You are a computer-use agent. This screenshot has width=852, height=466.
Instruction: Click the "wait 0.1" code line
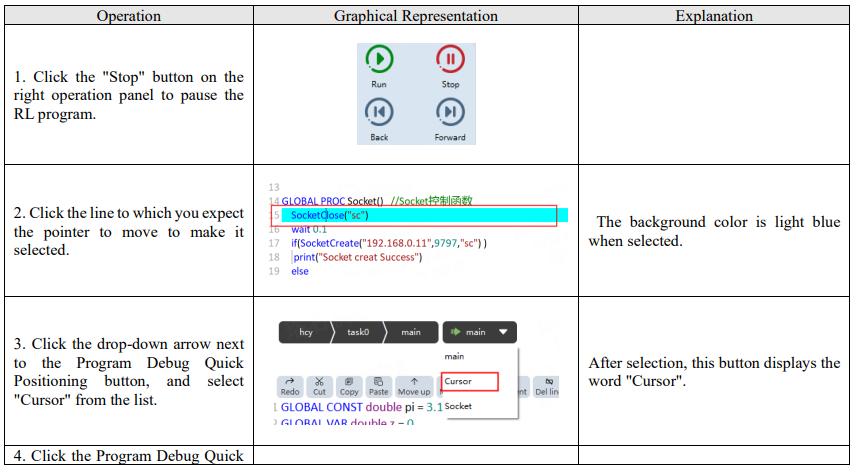[x=309, y=229]
